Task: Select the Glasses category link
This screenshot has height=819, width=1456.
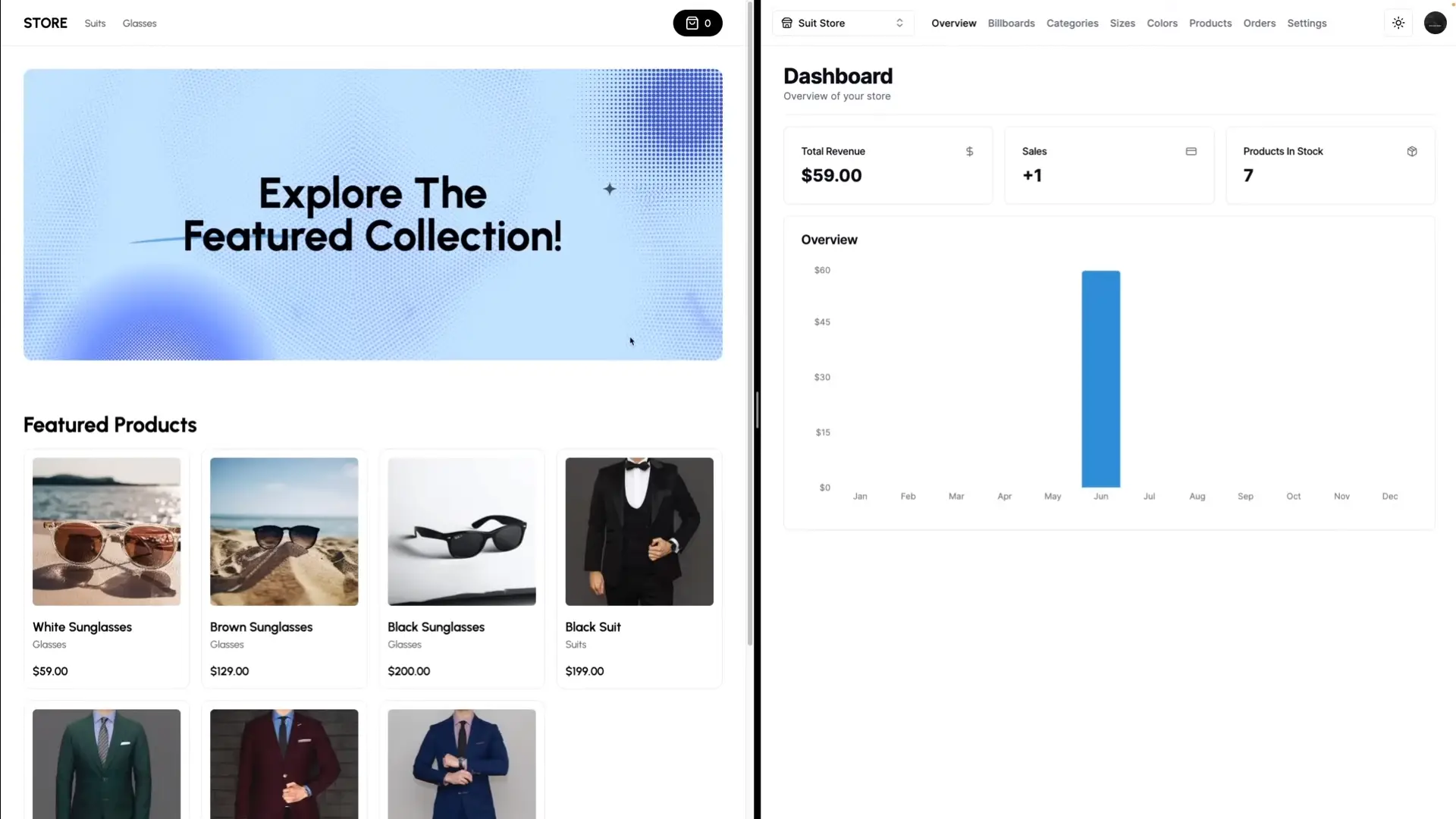Action: (140, 24)
